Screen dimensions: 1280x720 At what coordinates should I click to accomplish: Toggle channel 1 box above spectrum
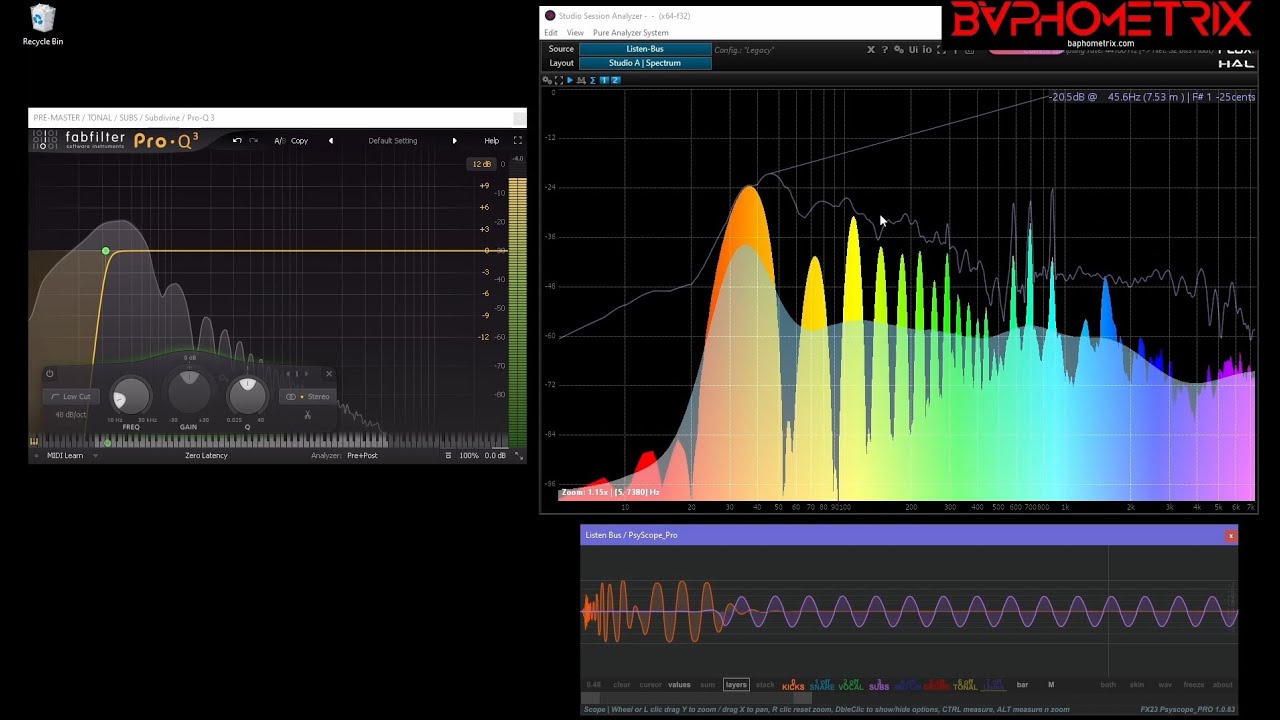tap(604, 80)
